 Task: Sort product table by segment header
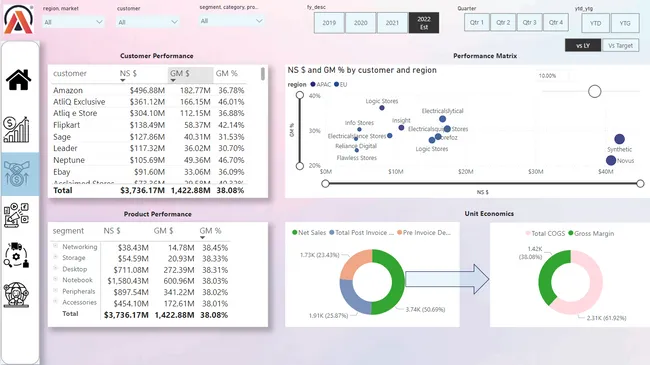click(68, 231)
